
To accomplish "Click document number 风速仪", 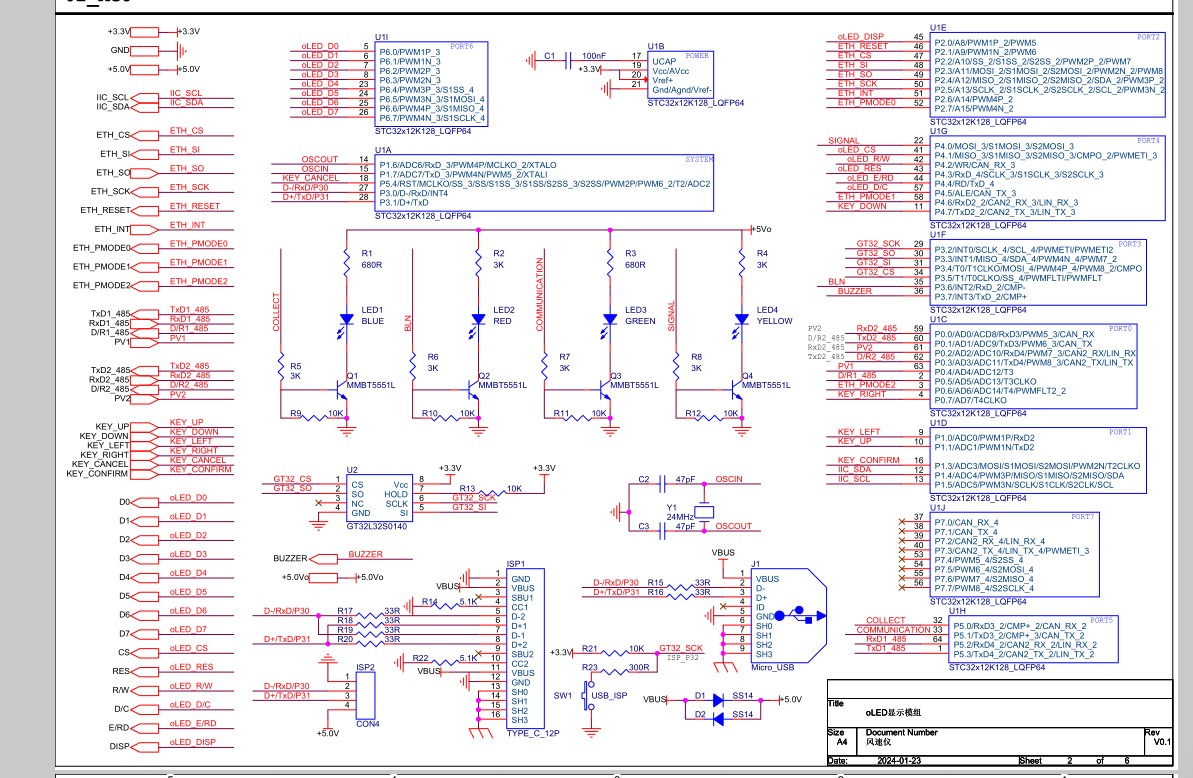I will tap(879, 741).
